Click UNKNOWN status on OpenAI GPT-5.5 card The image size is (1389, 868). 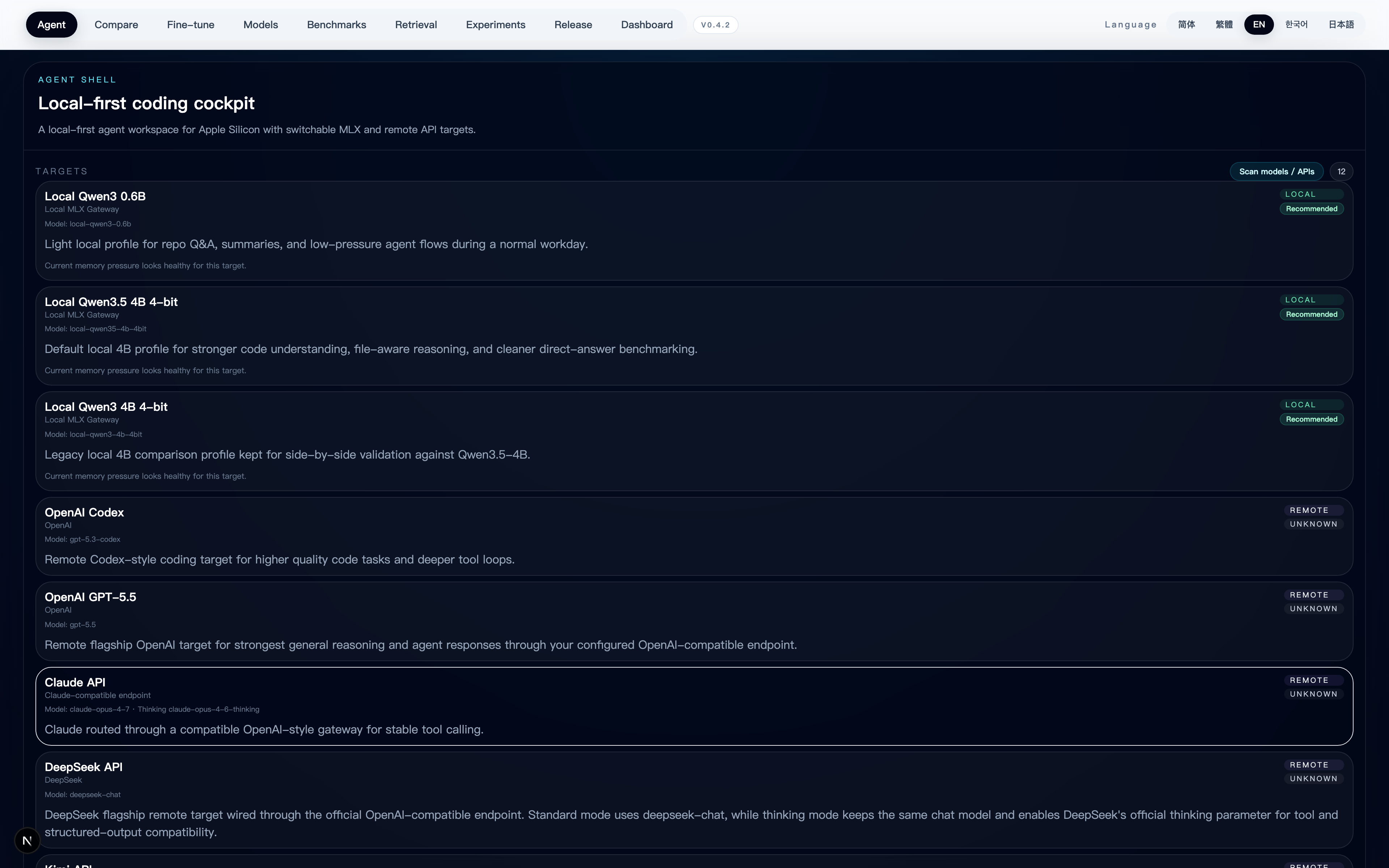click(1314, 609)
